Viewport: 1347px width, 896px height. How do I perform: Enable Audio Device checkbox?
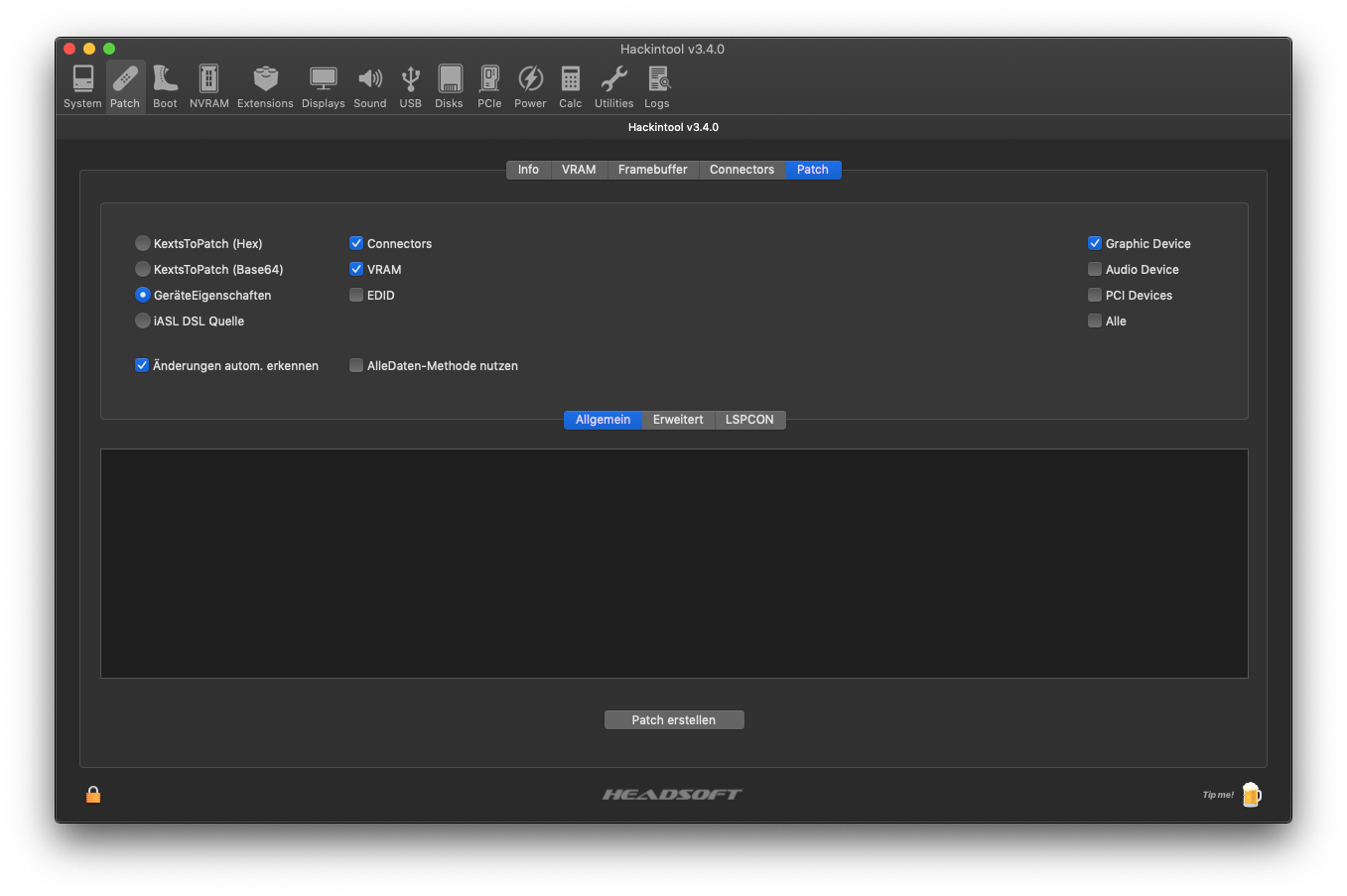1095,269
